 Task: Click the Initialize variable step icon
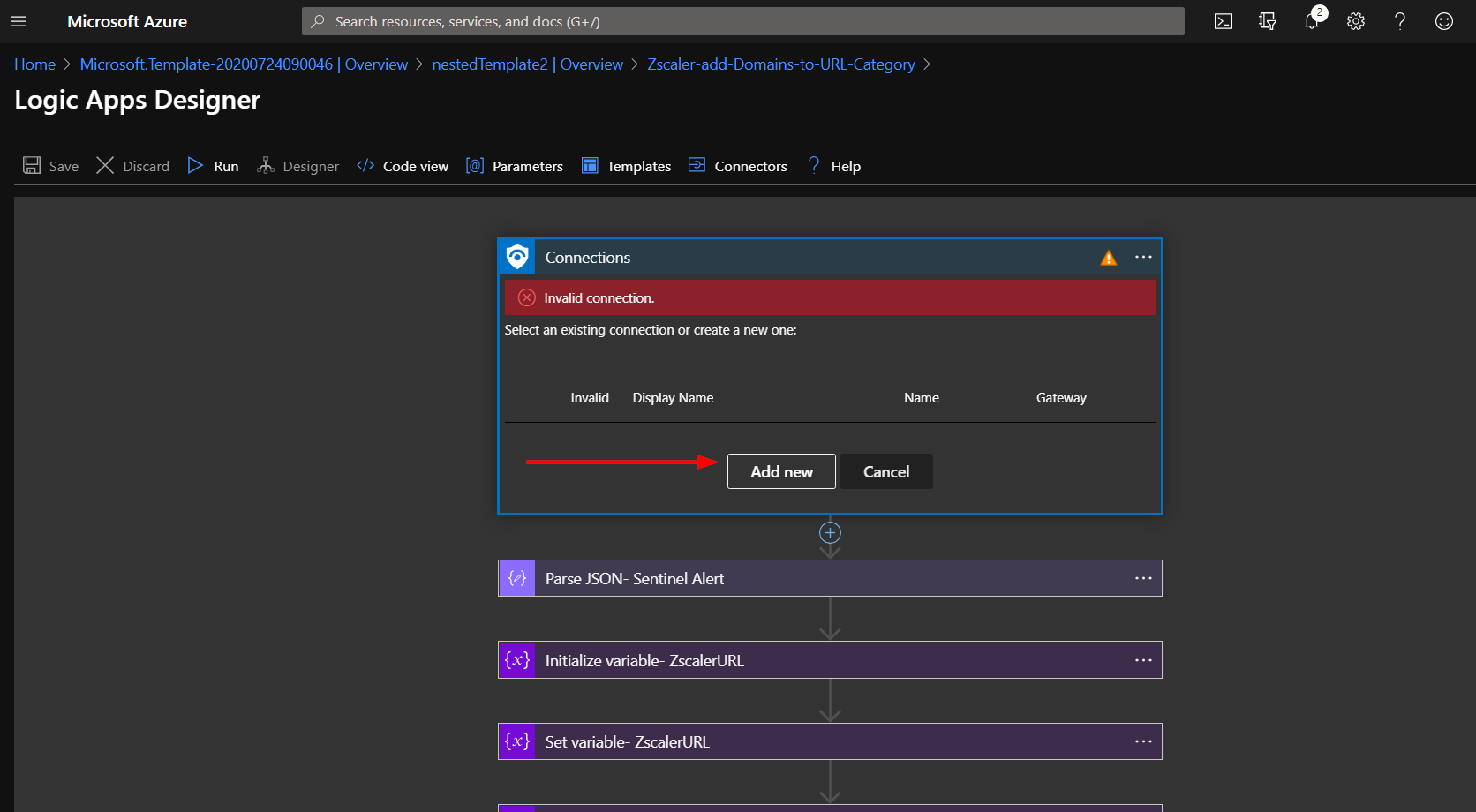[517, 660]
